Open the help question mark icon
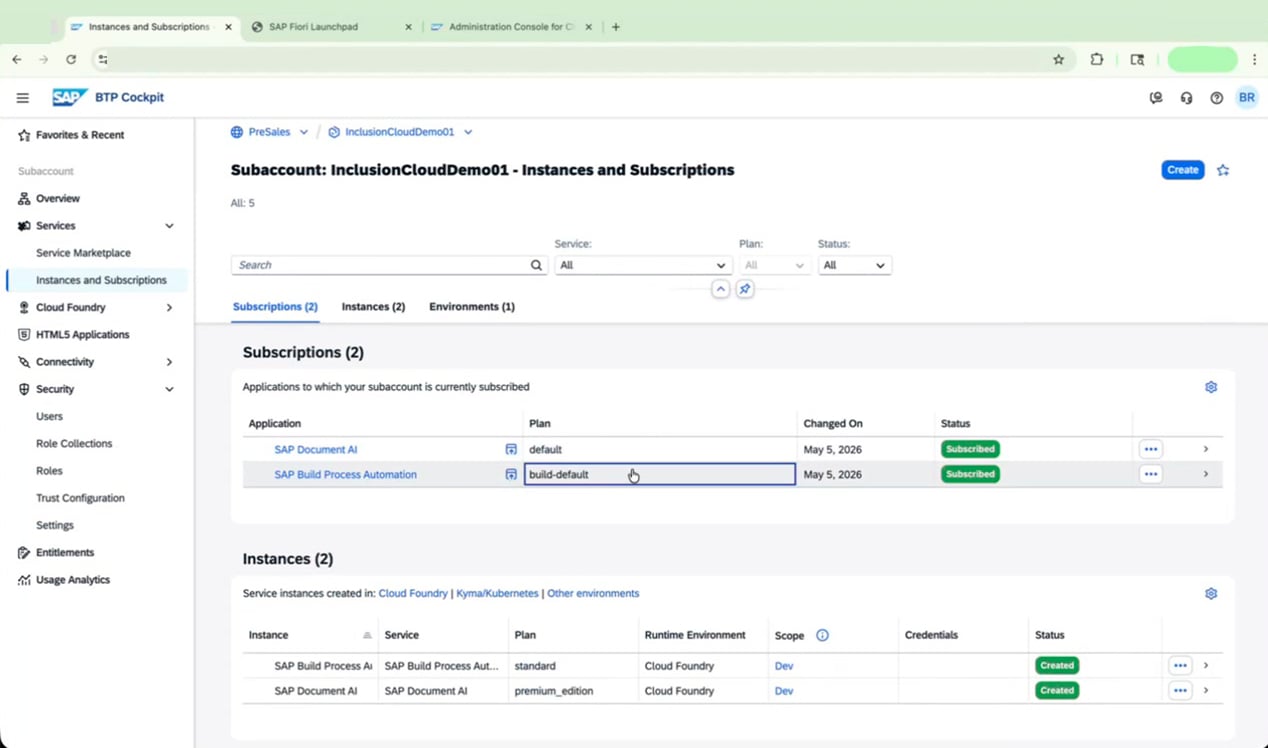Image resolution: width=1268 pixels, height=748 pixels. (x=1216, y=98)
